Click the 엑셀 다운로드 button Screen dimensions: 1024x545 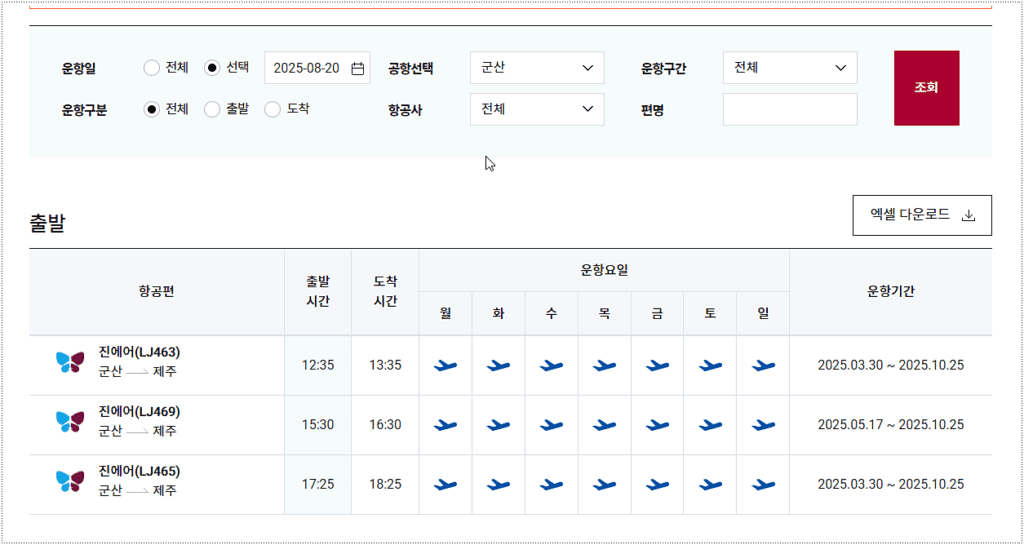(922, 215)
